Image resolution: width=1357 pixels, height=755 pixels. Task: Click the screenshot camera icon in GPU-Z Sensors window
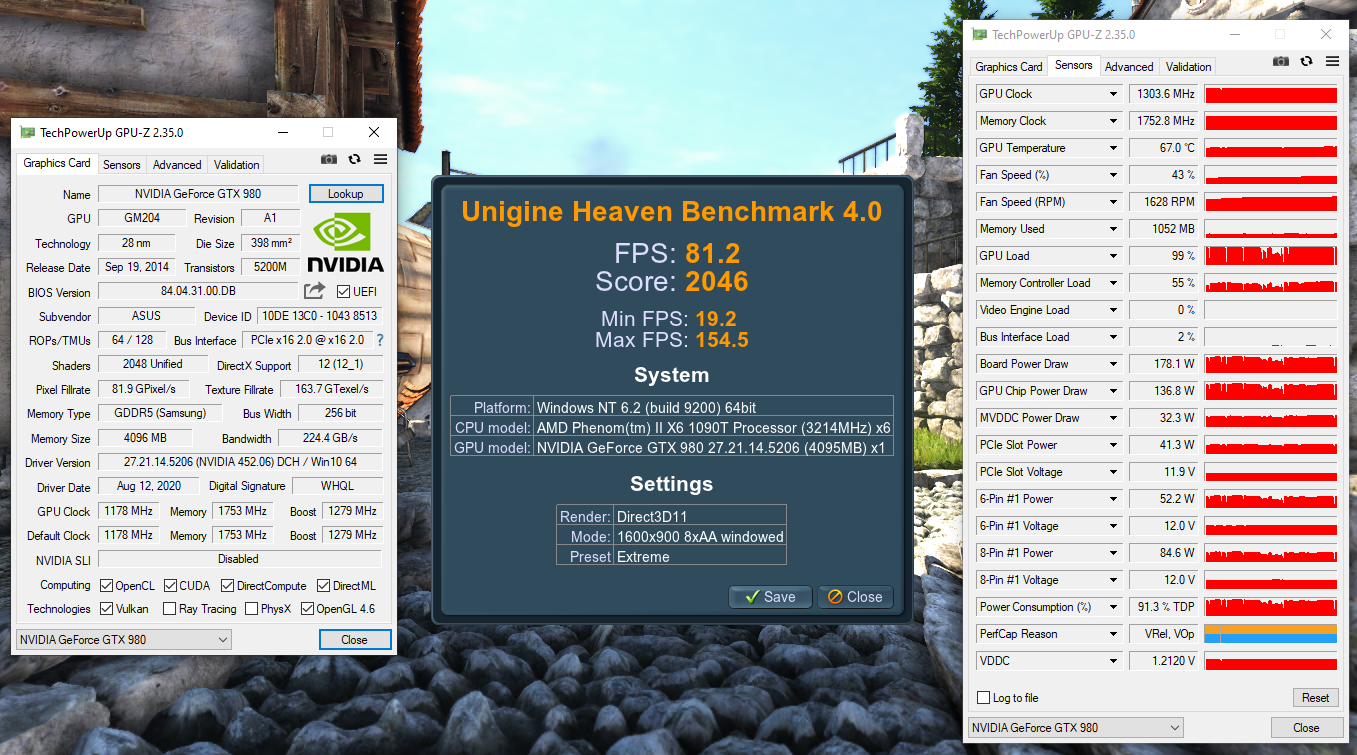1280,61
